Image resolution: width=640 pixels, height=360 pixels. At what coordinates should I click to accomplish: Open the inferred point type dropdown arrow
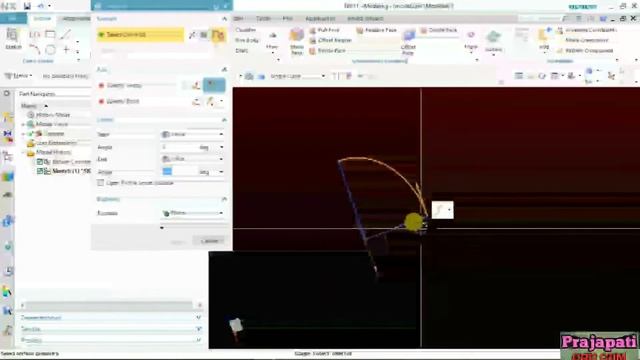pos(222,102)
